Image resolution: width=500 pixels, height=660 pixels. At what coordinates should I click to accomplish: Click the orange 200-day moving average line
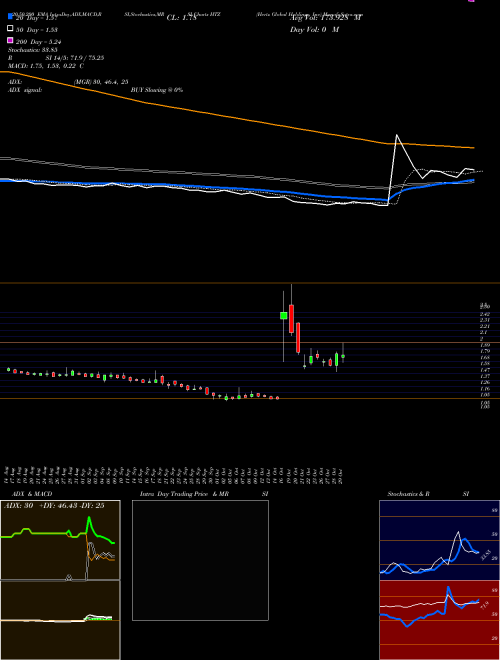236,118
